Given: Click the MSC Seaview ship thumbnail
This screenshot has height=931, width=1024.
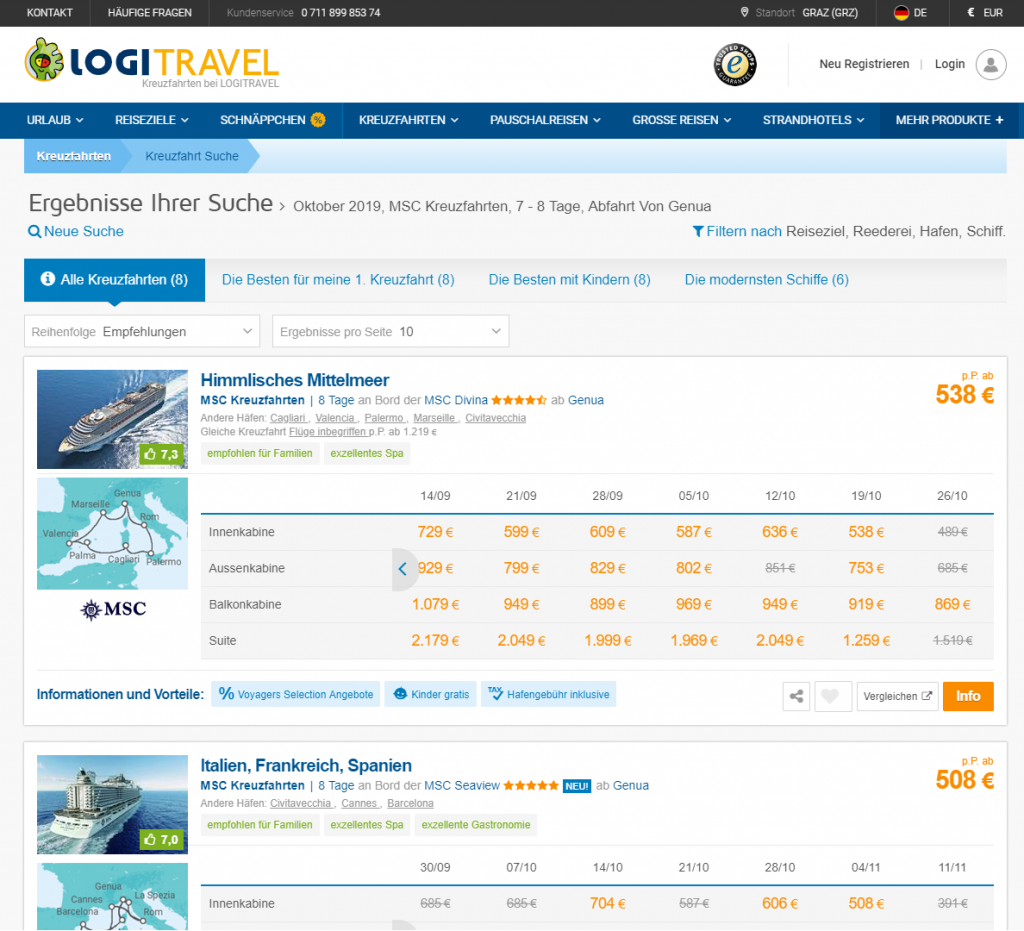Looking at the screenshot, I should tap(112, 804).
